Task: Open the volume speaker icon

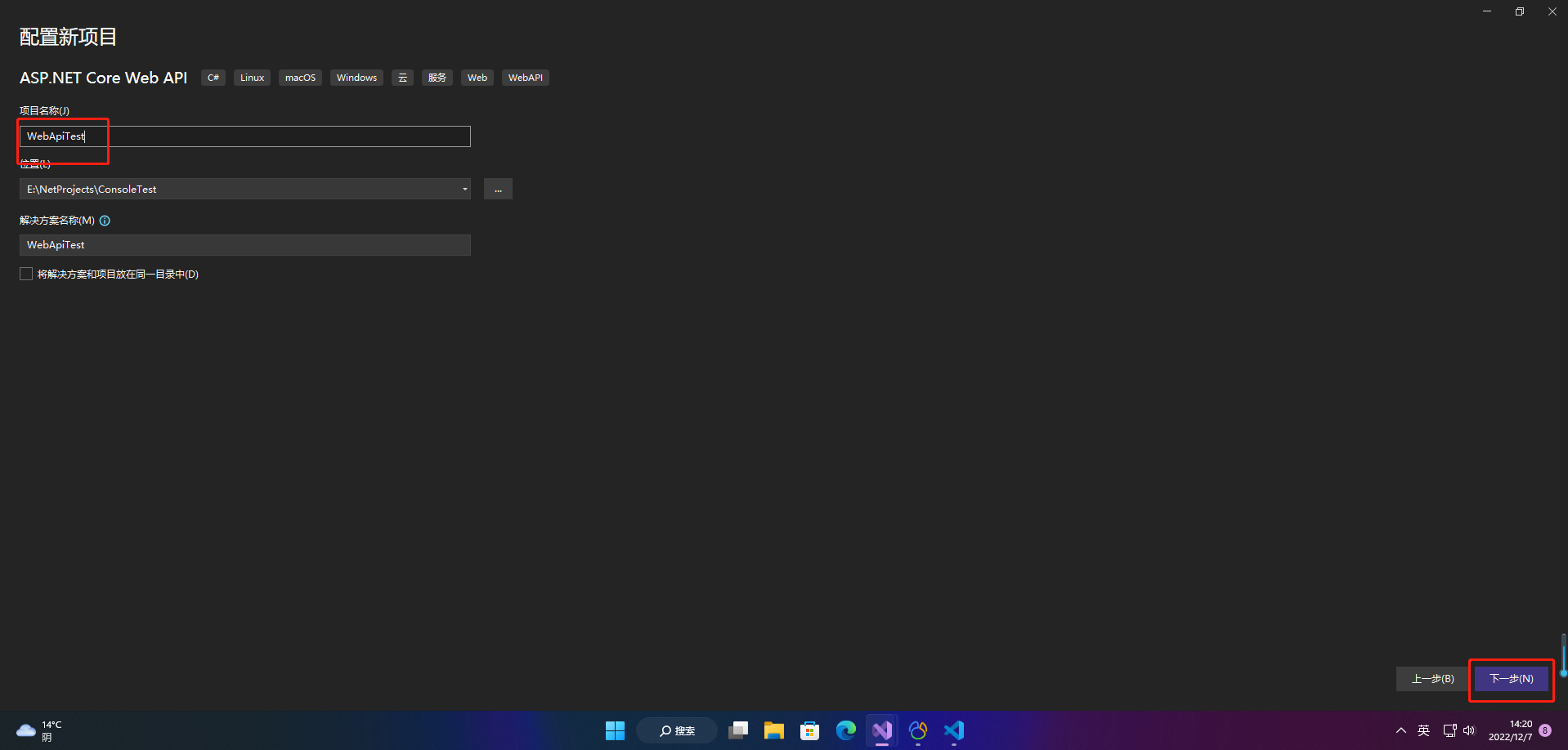Action: [x=1469, y=730]
